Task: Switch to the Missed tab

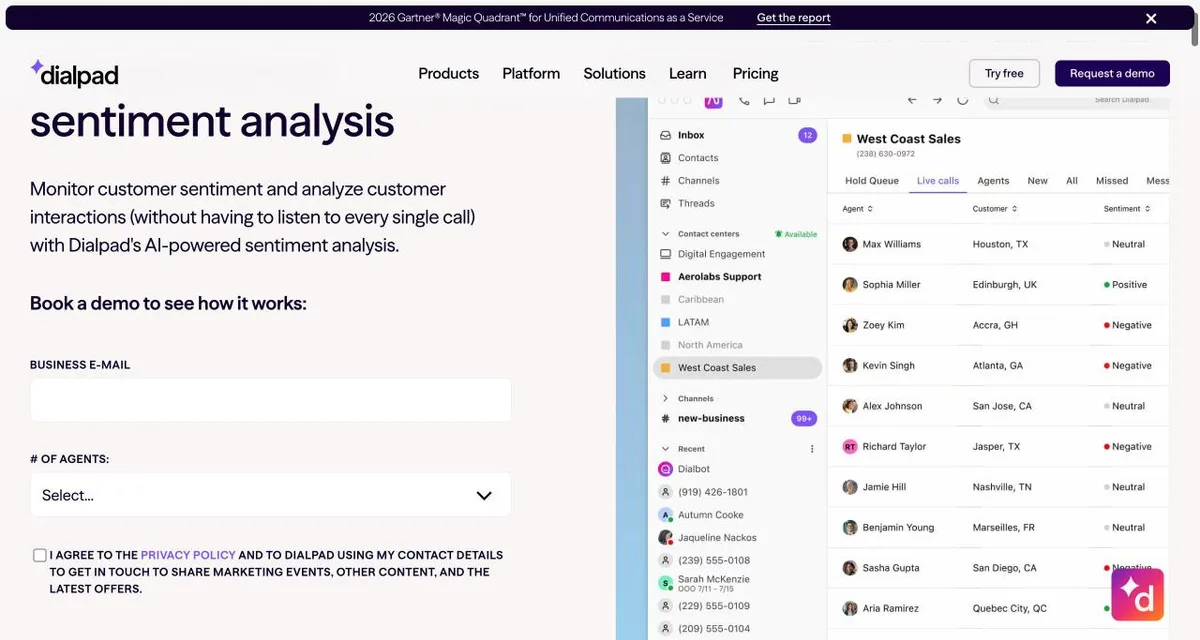Action: point(1112,181)
